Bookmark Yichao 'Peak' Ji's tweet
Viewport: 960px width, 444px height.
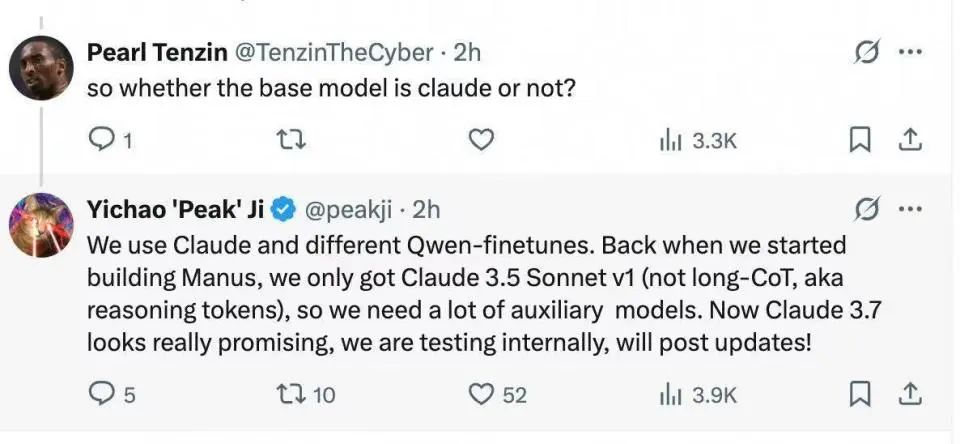pyautogui.click(x=859, y=395)
